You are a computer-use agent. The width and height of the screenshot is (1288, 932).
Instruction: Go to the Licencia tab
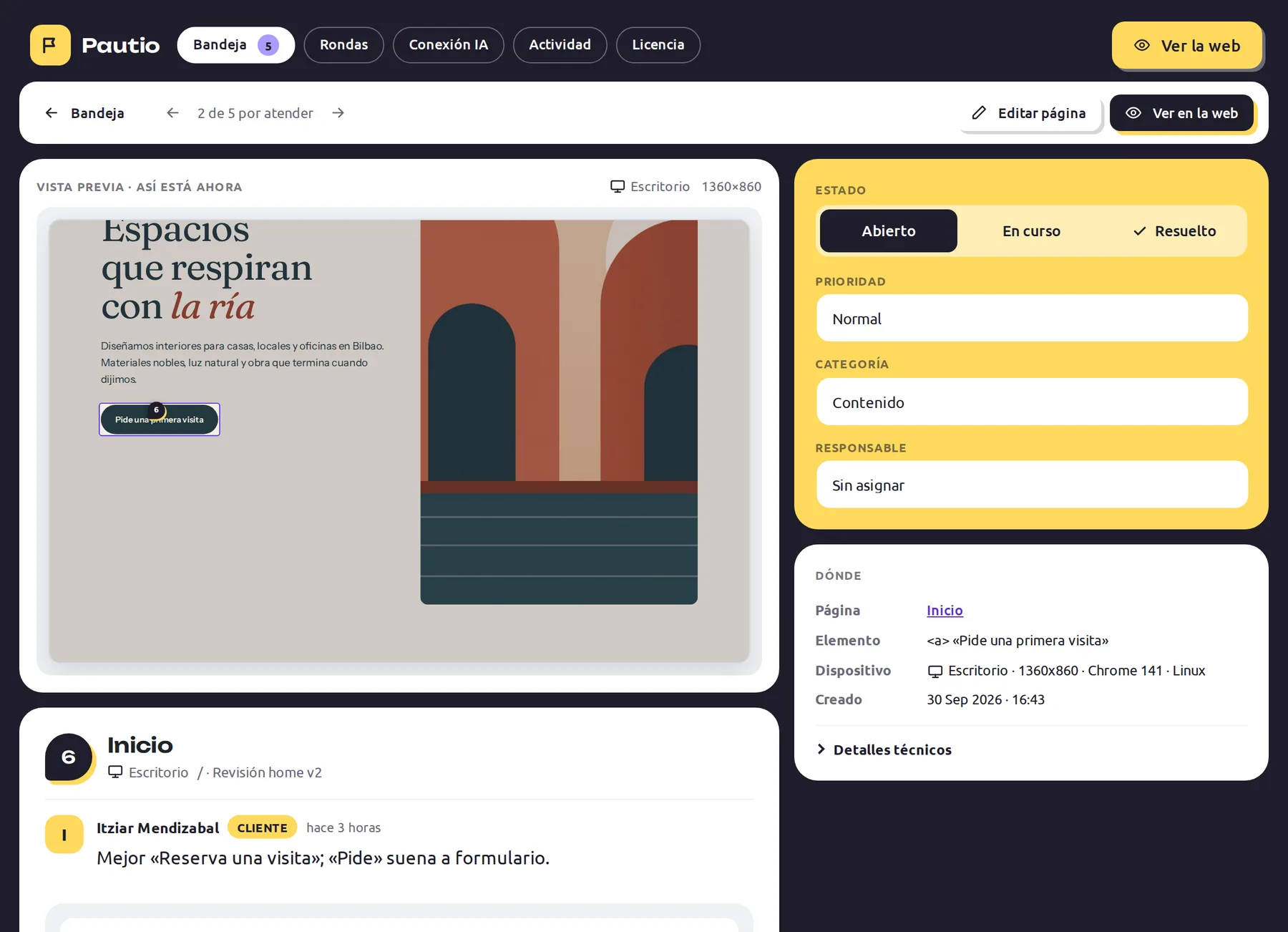[658, 45]
